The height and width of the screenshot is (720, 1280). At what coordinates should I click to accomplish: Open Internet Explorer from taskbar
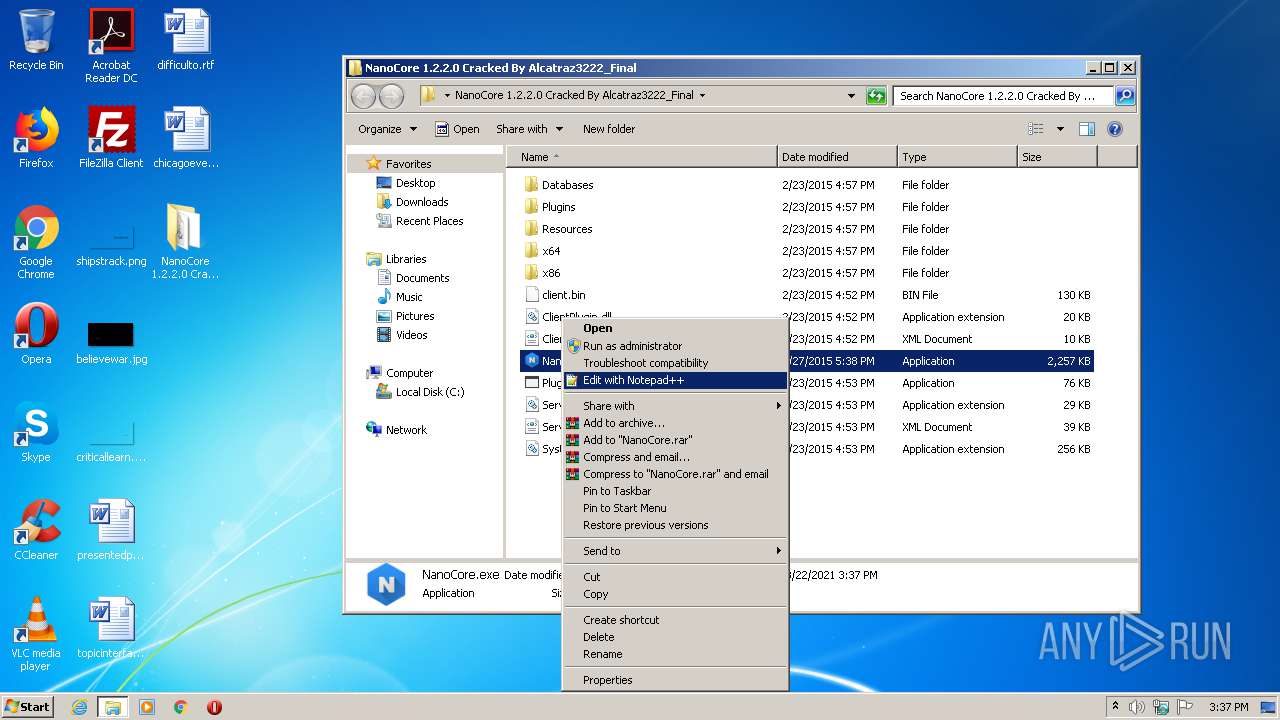click(79, 707)
